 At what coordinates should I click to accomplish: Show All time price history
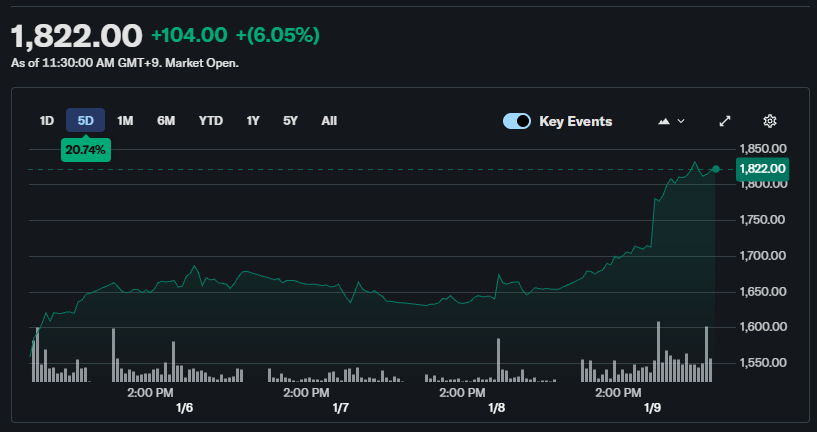coord(329,121)
